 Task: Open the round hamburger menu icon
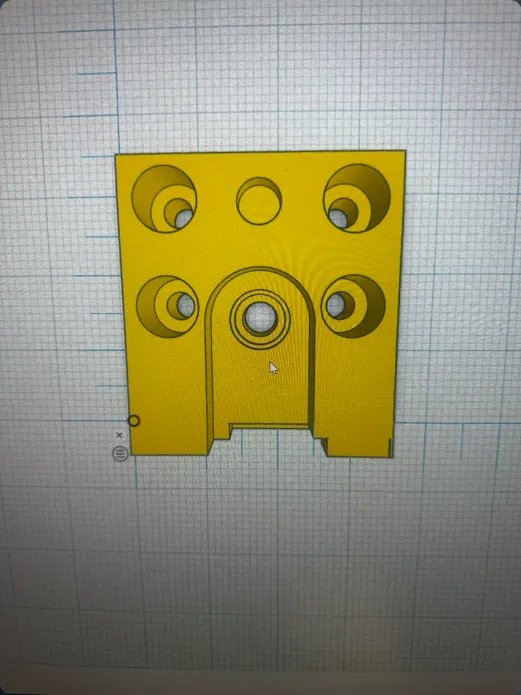point(120,453)
